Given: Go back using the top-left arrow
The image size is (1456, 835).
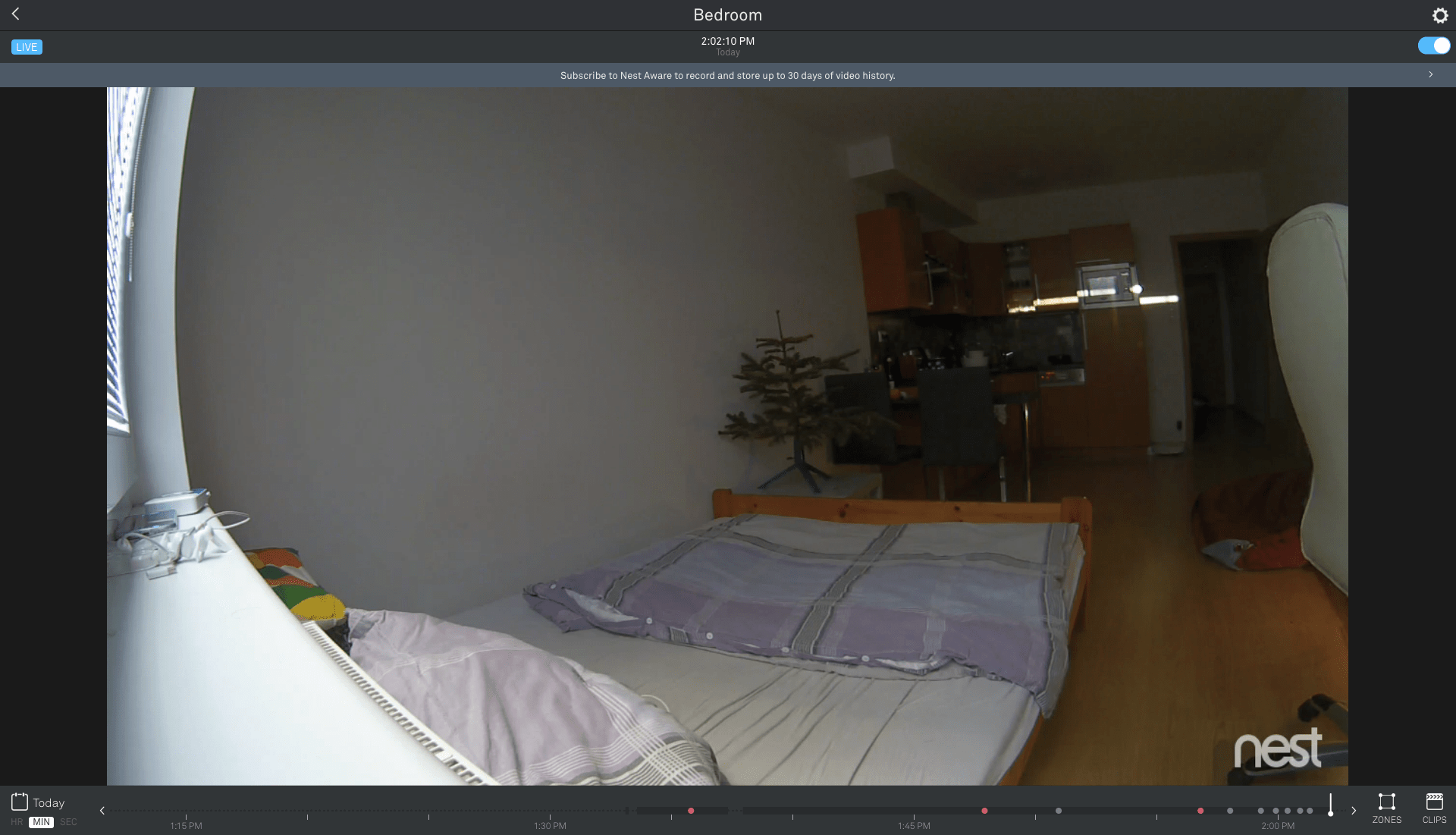Looking at the screenshot, I should (x=15, y=14).
